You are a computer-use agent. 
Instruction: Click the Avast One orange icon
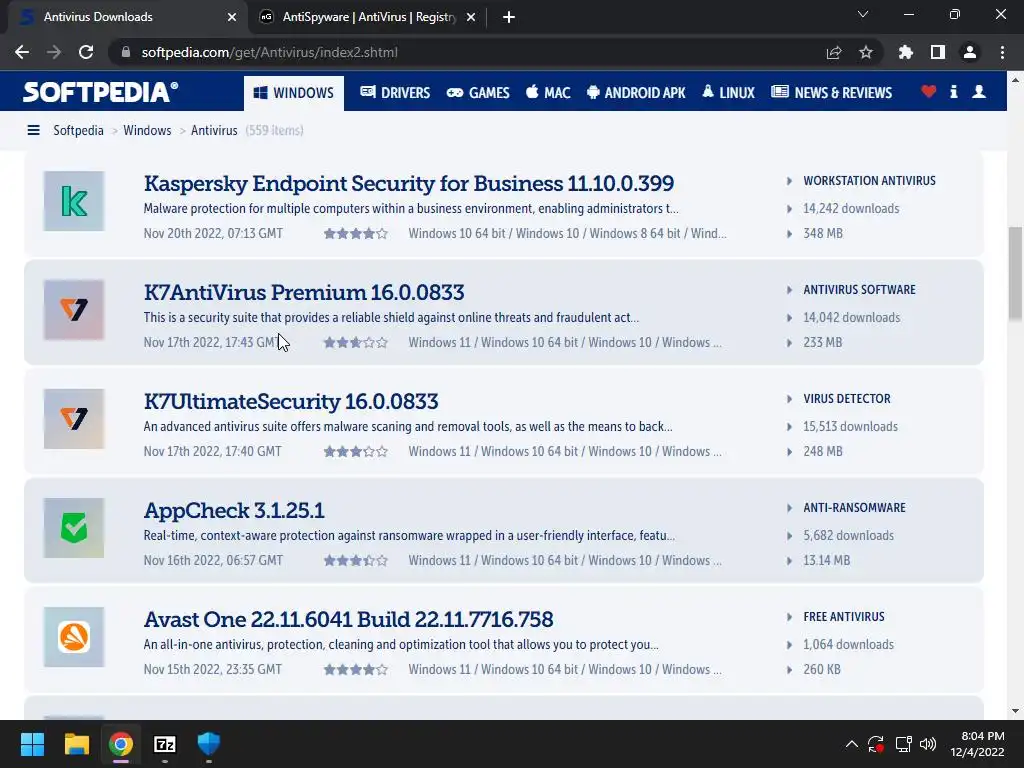click(x=74, y=637)
